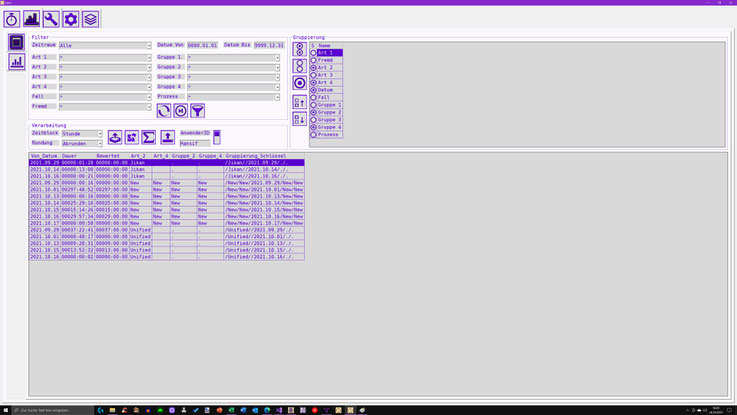Screen dimensions: 737x415
Task: Click the Windows Start button
Action: 5,410
